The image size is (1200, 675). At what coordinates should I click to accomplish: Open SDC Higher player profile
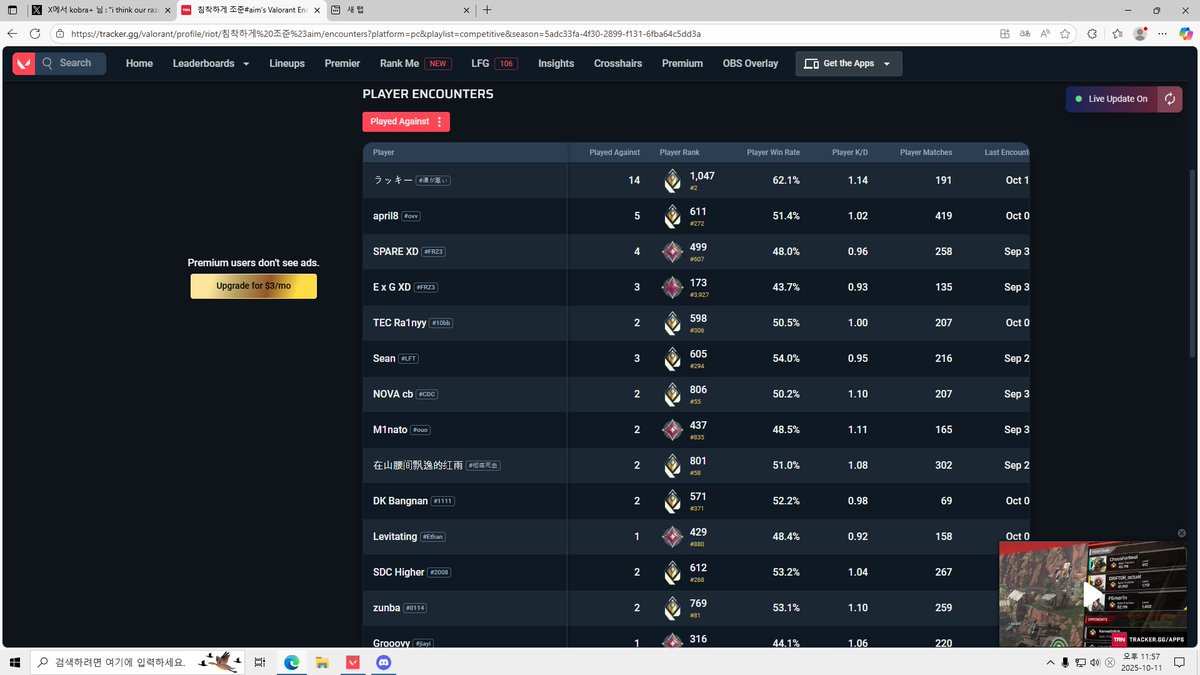[398, 572]
